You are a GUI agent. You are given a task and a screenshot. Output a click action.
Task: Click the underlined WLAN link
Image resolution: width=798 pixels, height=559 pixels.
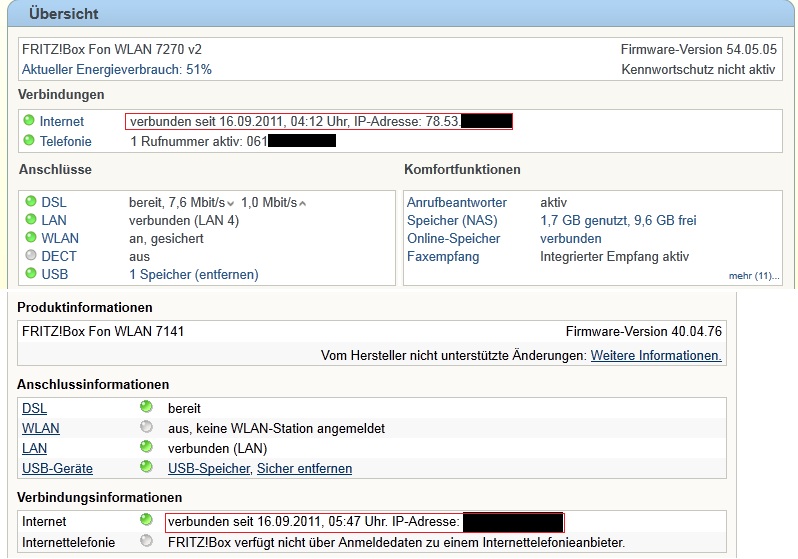(40, 428)
